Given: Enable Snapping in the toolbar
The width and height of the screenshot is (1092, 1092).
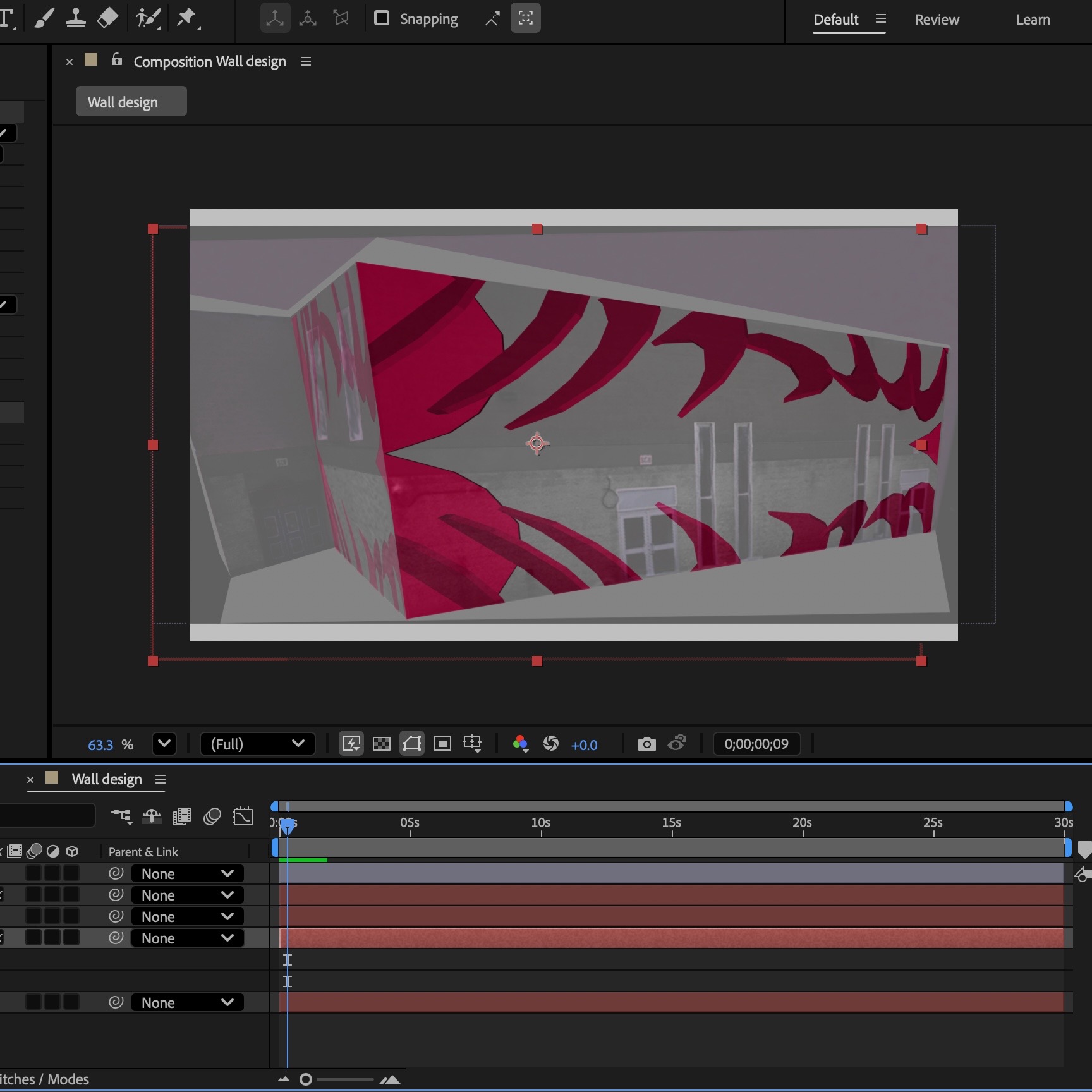Looking at the screenshot, I should 382,18.
